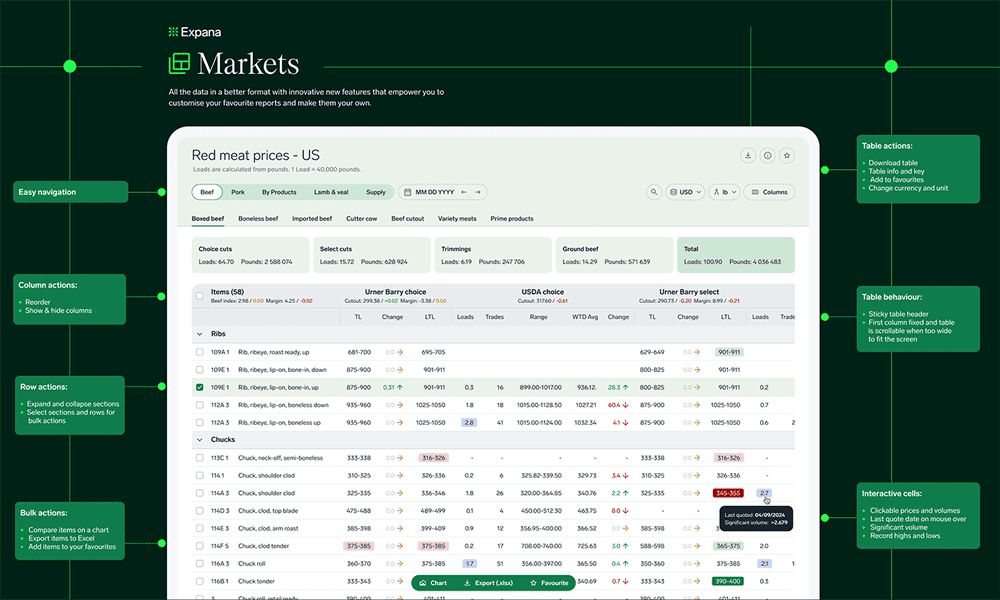Click the MM DD YYYY date field
Image resolution: width=1000 pixels, height=600 pixels.
[x=443, y=192]
